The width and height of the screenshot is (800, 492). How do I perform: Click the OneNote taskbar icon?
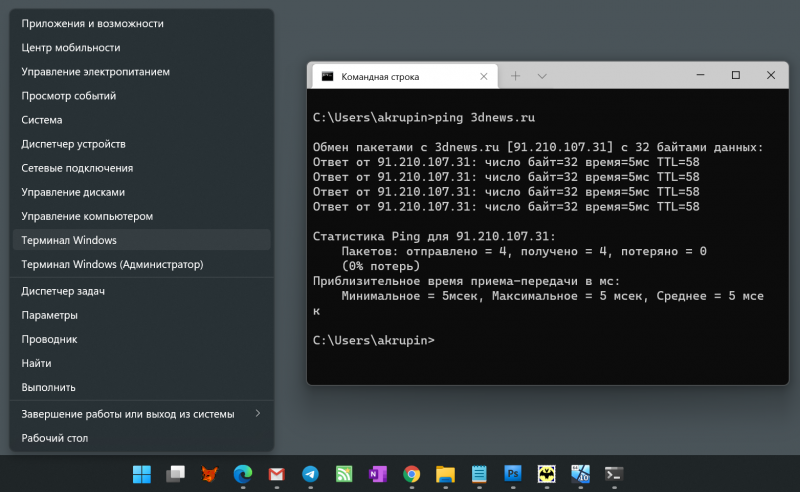click(x=378, y=474)
